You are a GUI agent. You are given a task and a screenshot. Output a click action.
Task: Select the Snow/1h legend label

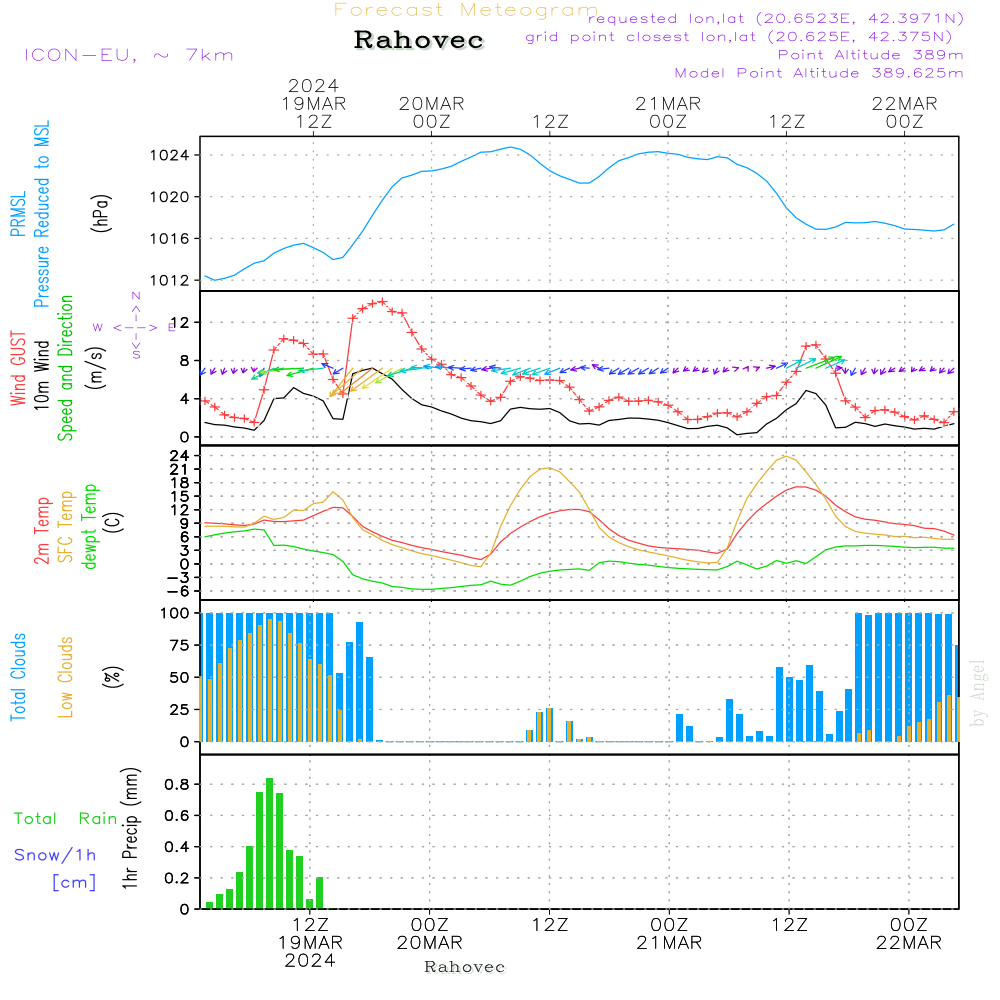pos(56,855)
